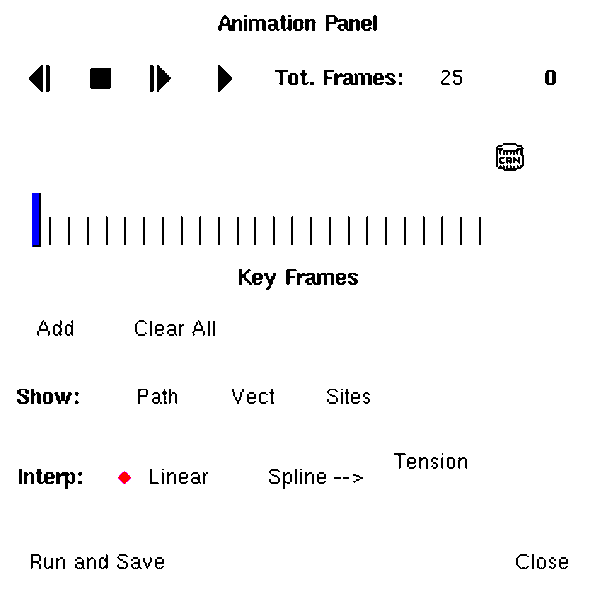595x600 pixels.
Task: Click the trash can icon
Action: point(510,157)
